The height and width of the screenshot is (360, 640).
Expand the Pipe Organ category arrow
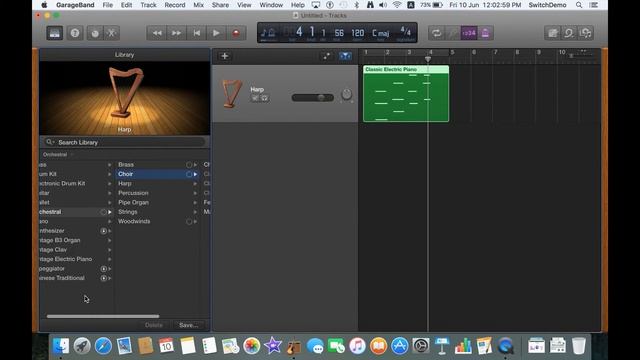click(196, 202)
